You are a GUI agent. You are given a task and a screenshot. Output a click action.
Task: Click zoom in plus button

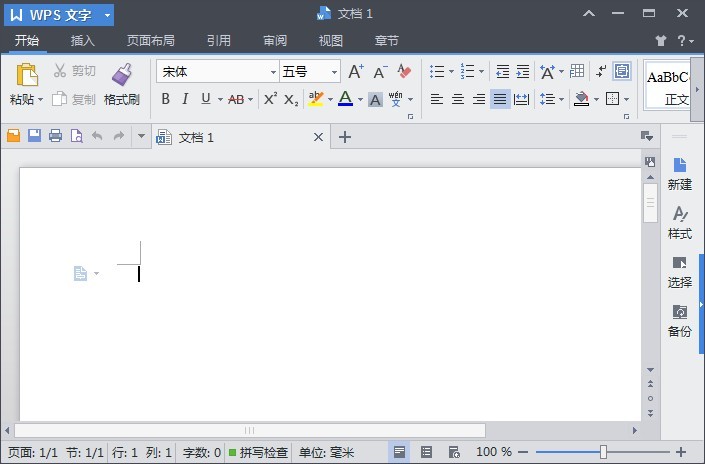tap(681, 452)
